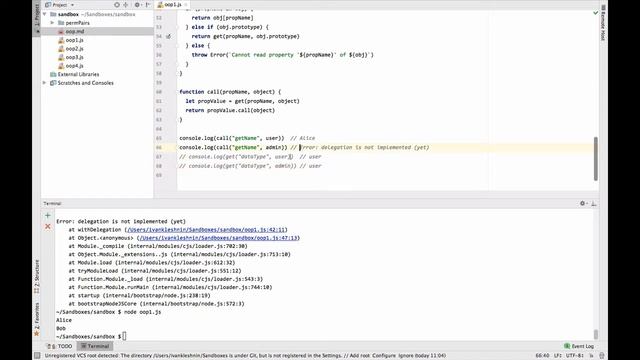Close terminal session with red X

[x=48, y=226]
